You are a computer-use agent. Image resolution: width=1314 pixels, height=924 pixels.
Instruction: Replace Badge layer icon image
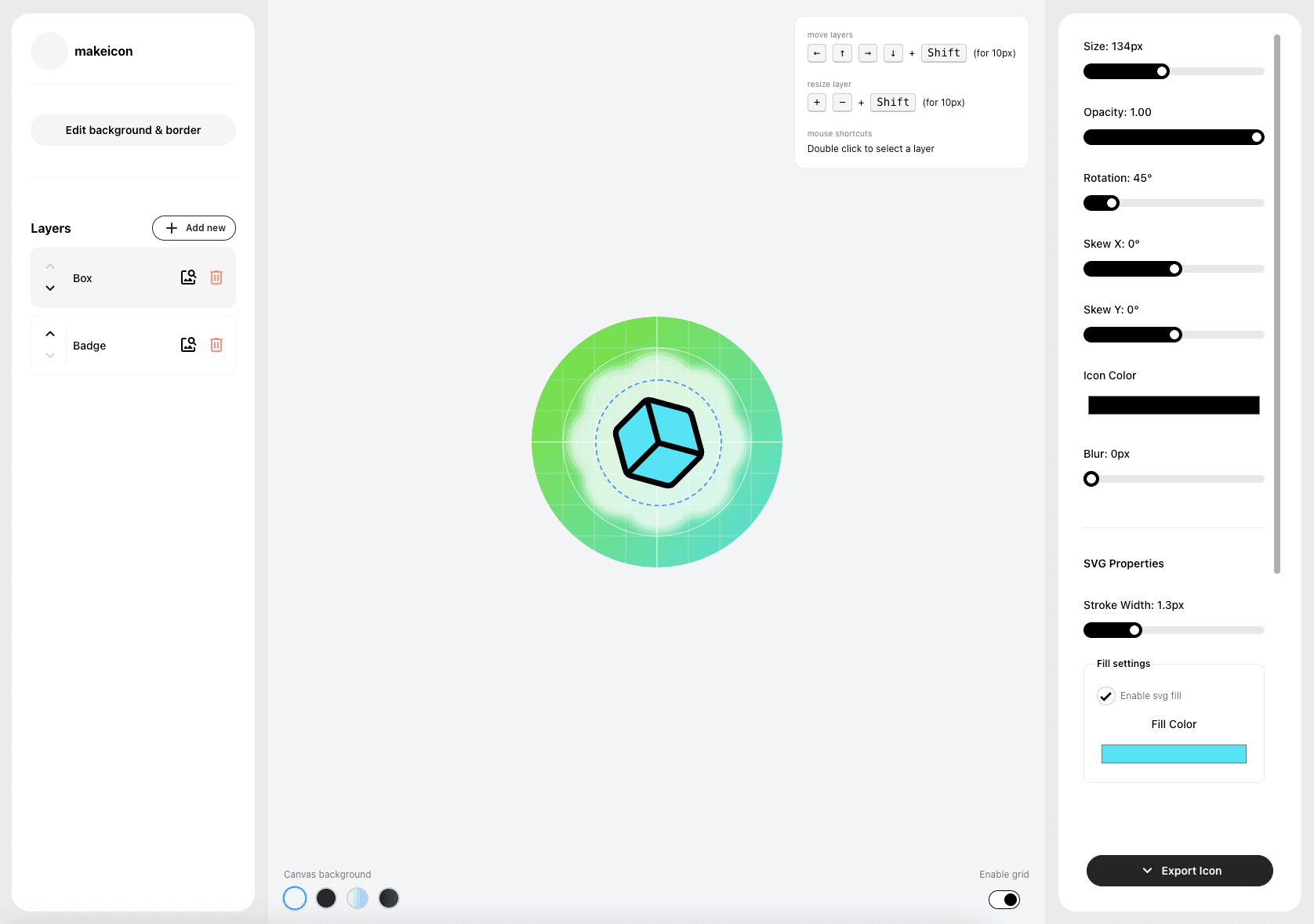188,345
